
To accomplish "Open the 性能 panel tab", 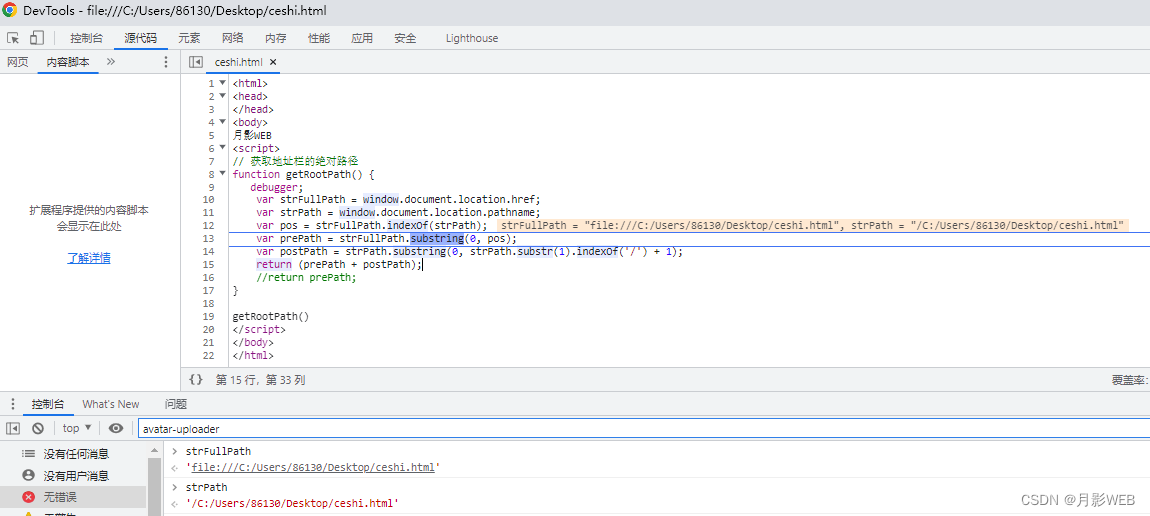I will click(319, 38).
